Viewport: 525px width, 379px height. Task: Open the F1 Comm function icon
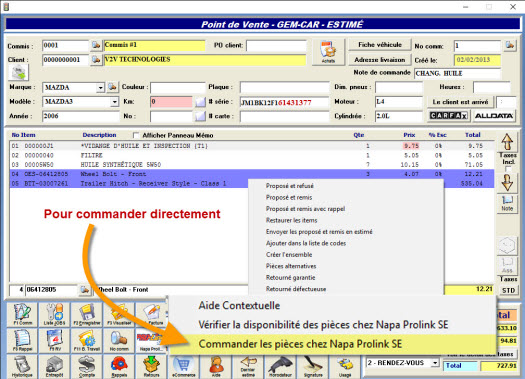coord(22,314)
